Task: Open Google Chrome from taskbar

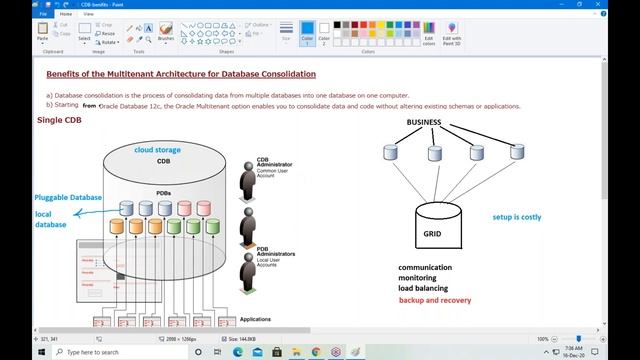Action: click(316, 352)
